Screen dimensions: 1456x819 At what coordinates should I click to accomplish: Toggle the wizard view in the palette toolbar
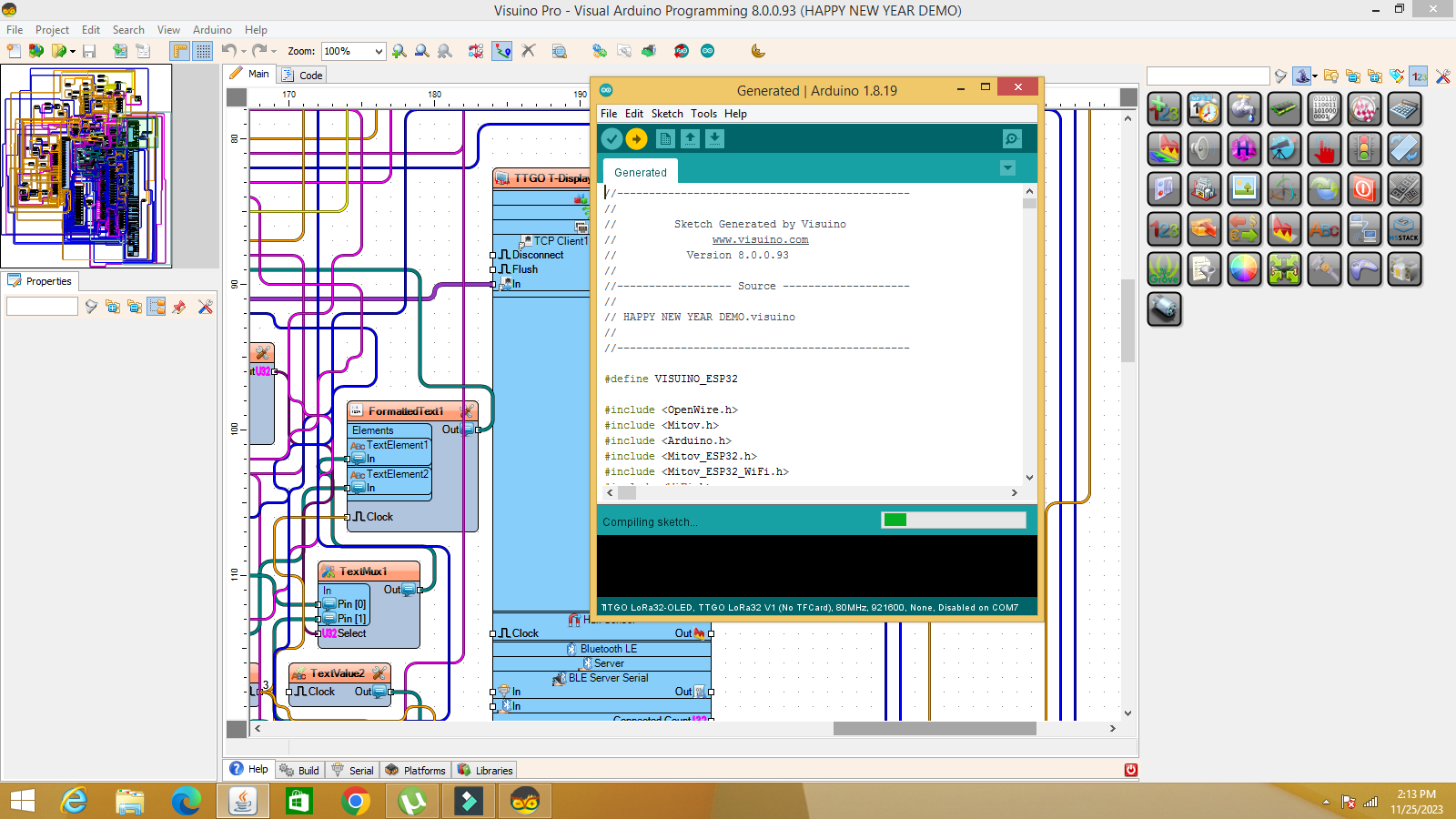[x=1302, y=76]
